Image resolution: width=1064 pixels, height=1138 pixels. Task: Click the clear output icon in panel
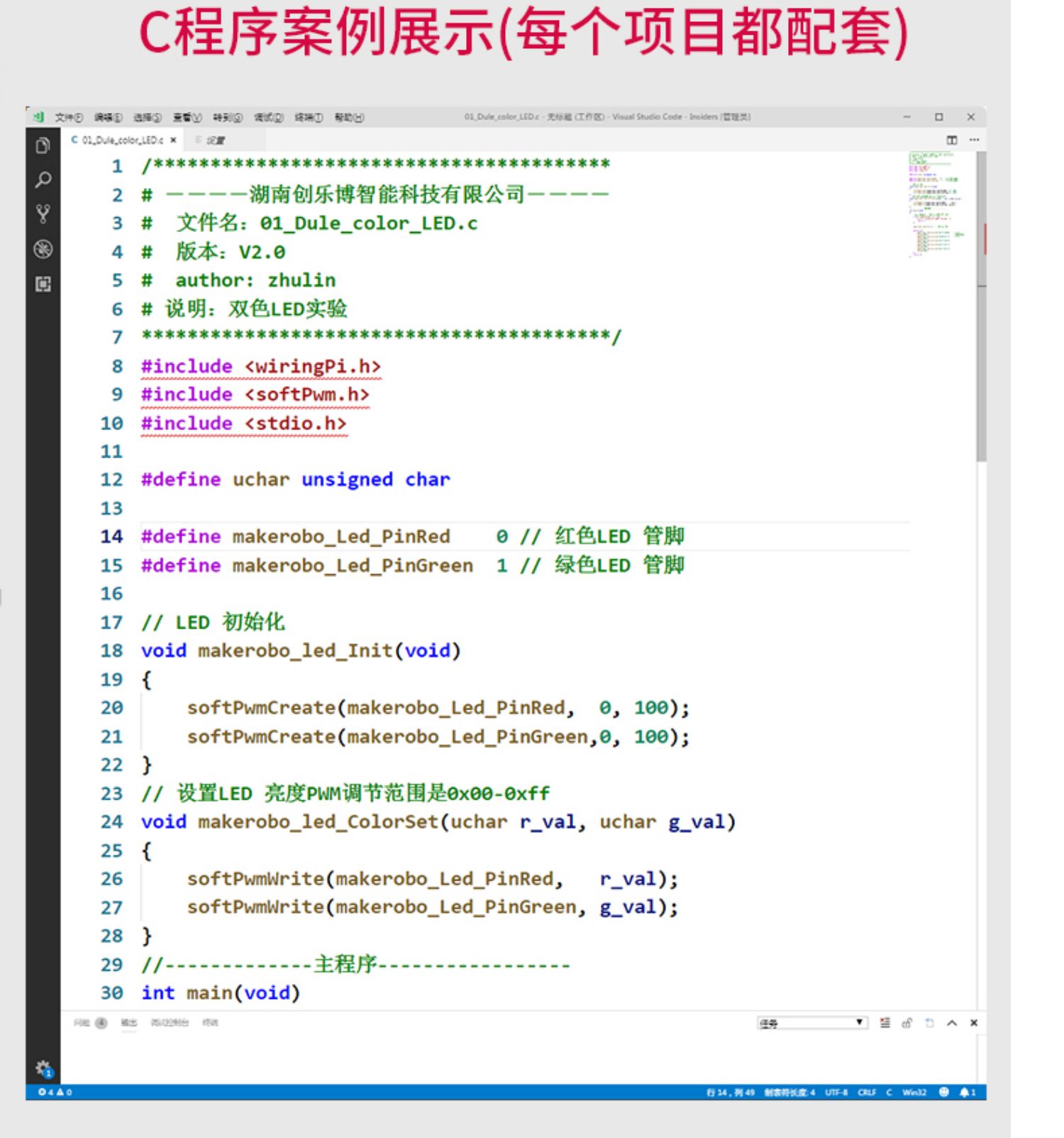(885, 1022)
